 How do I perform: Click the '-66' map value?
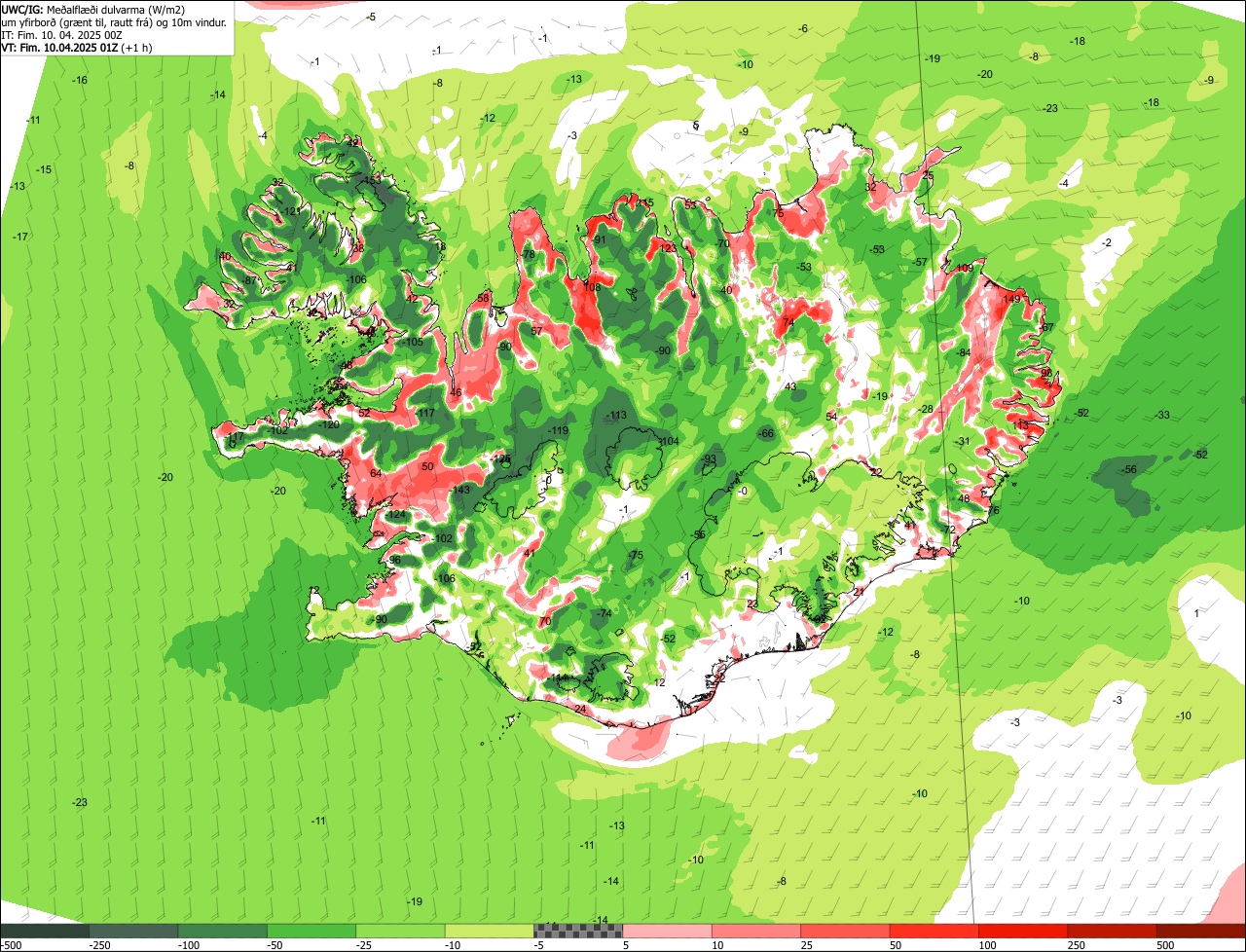tap(766, 433)
